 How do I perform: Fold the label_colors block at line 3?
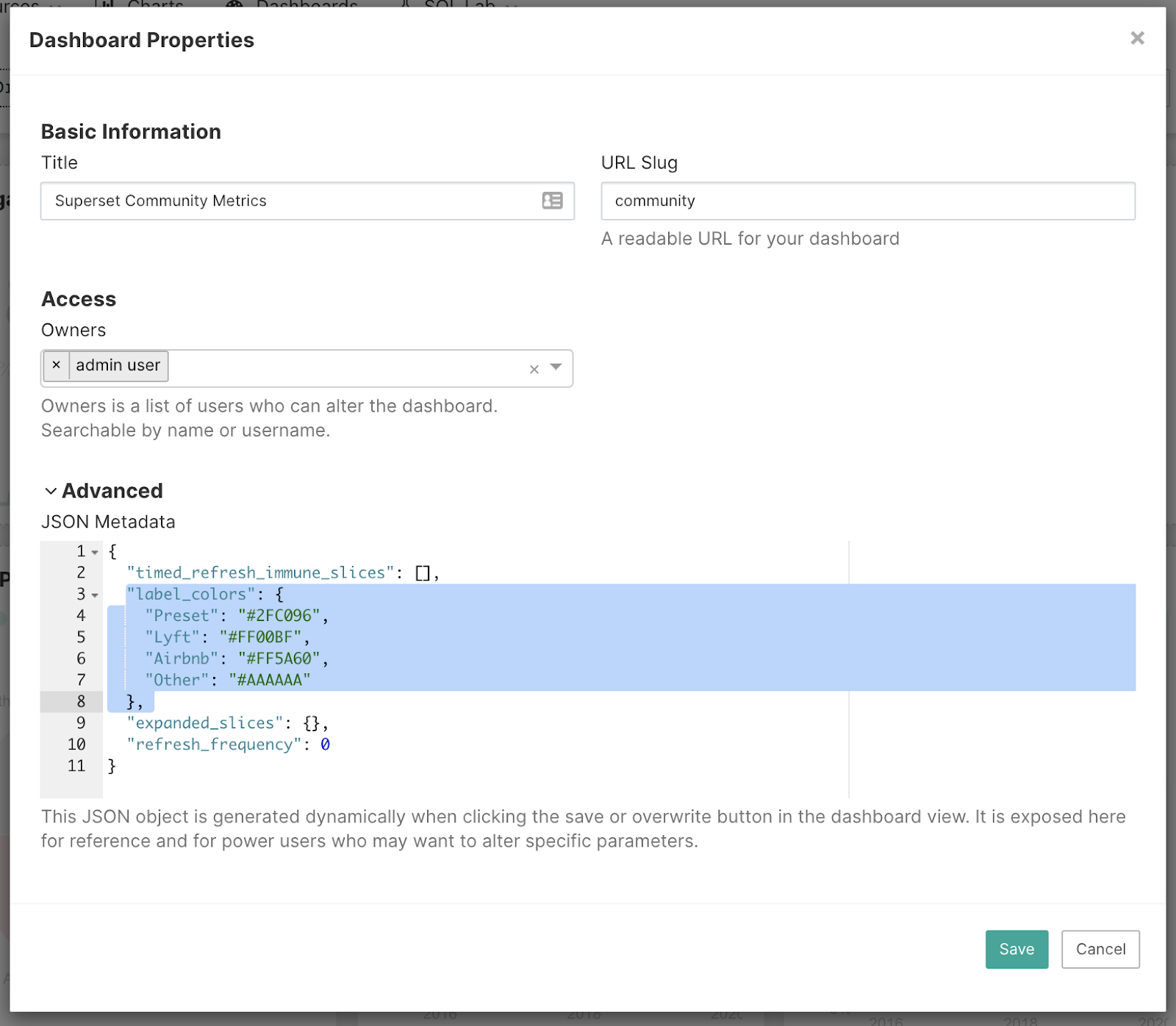click(95, 595)
